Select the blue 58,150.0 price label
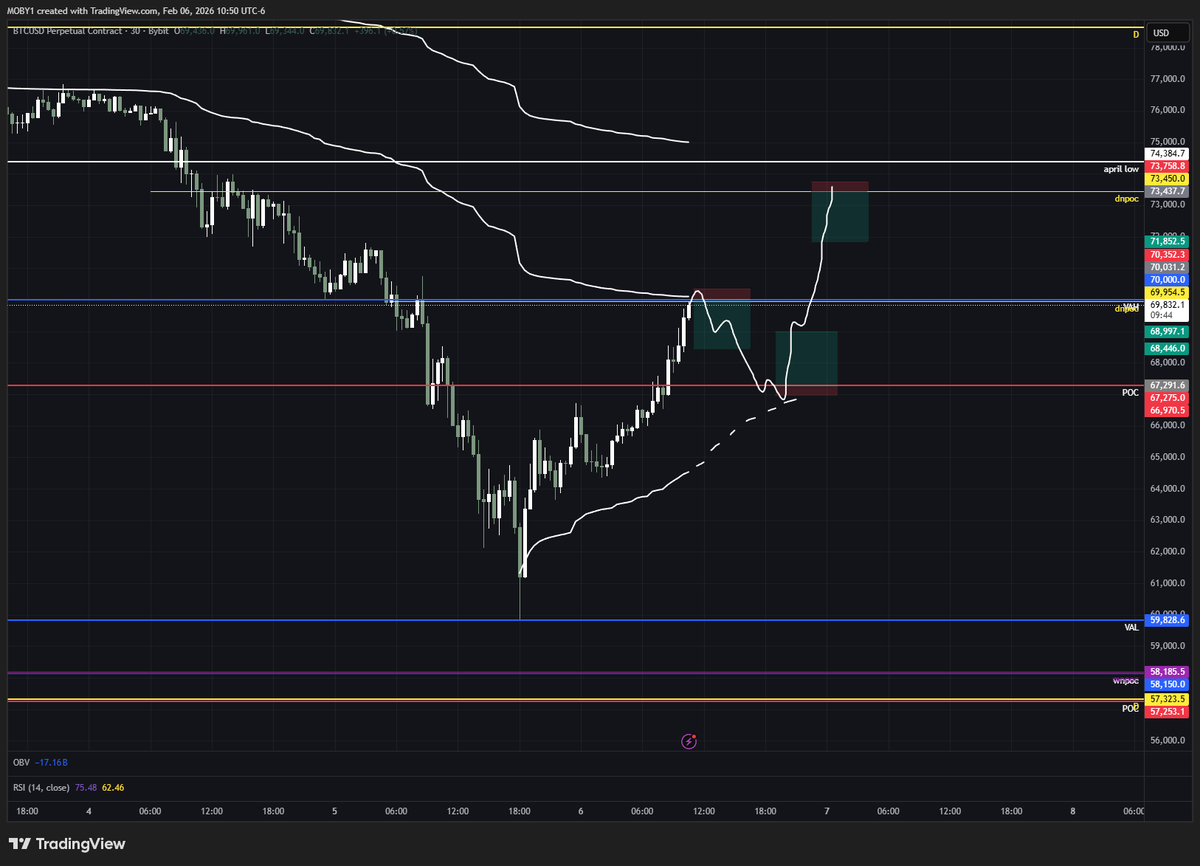The image size is (1200, 866). pyautogui.click(x=1168, y=684)
